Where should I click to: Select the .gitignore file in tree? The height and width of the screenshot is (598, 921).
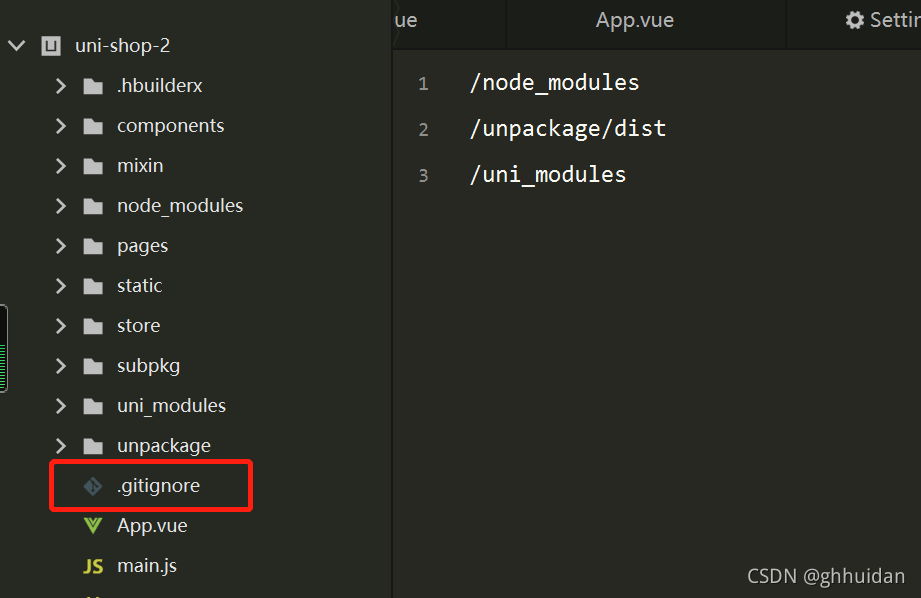pyautogui.click(x=159, y=486)
